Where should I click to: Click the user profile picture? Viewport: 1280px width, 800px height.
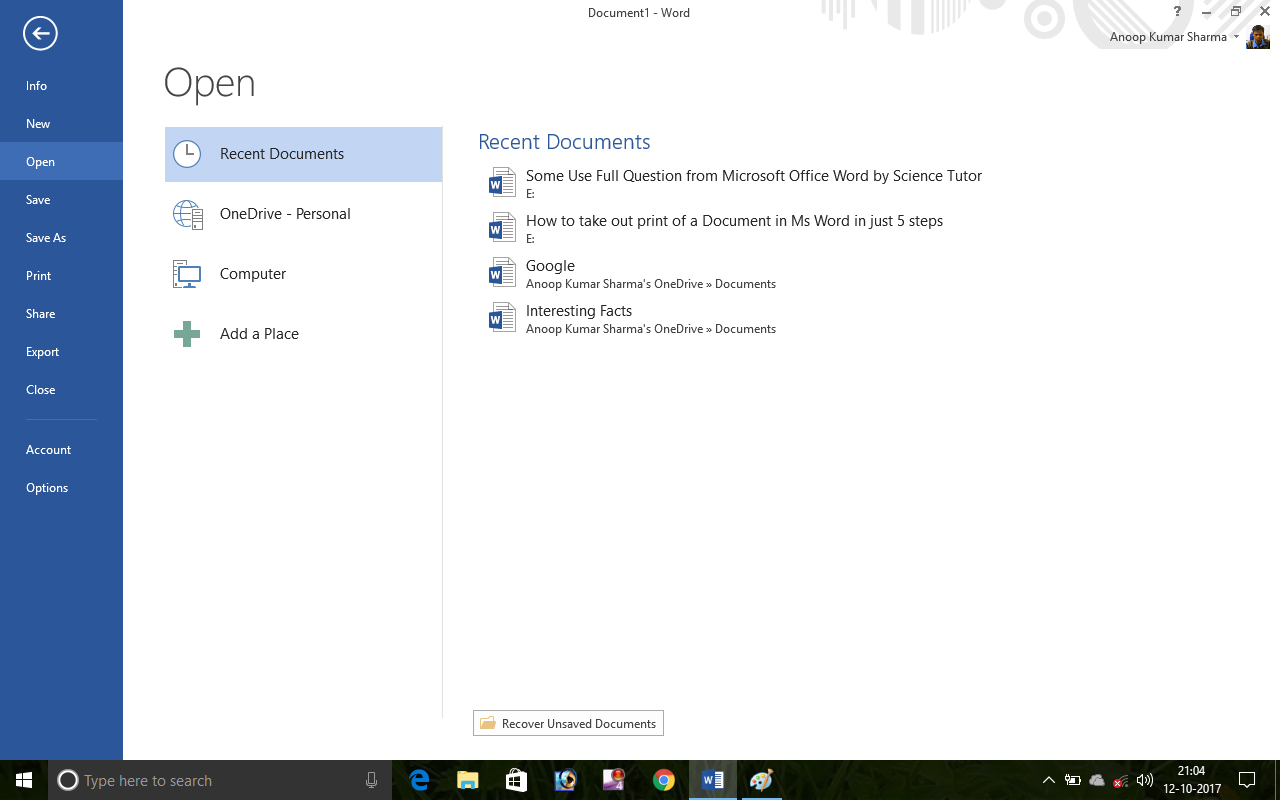[x=1257, y=36]
